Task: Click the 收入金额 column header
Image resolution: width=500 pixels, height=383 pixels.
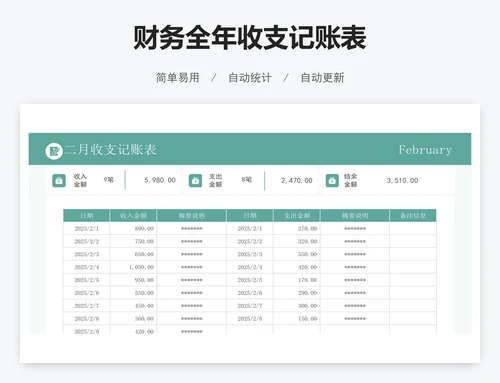Action: tap(133, 216)
